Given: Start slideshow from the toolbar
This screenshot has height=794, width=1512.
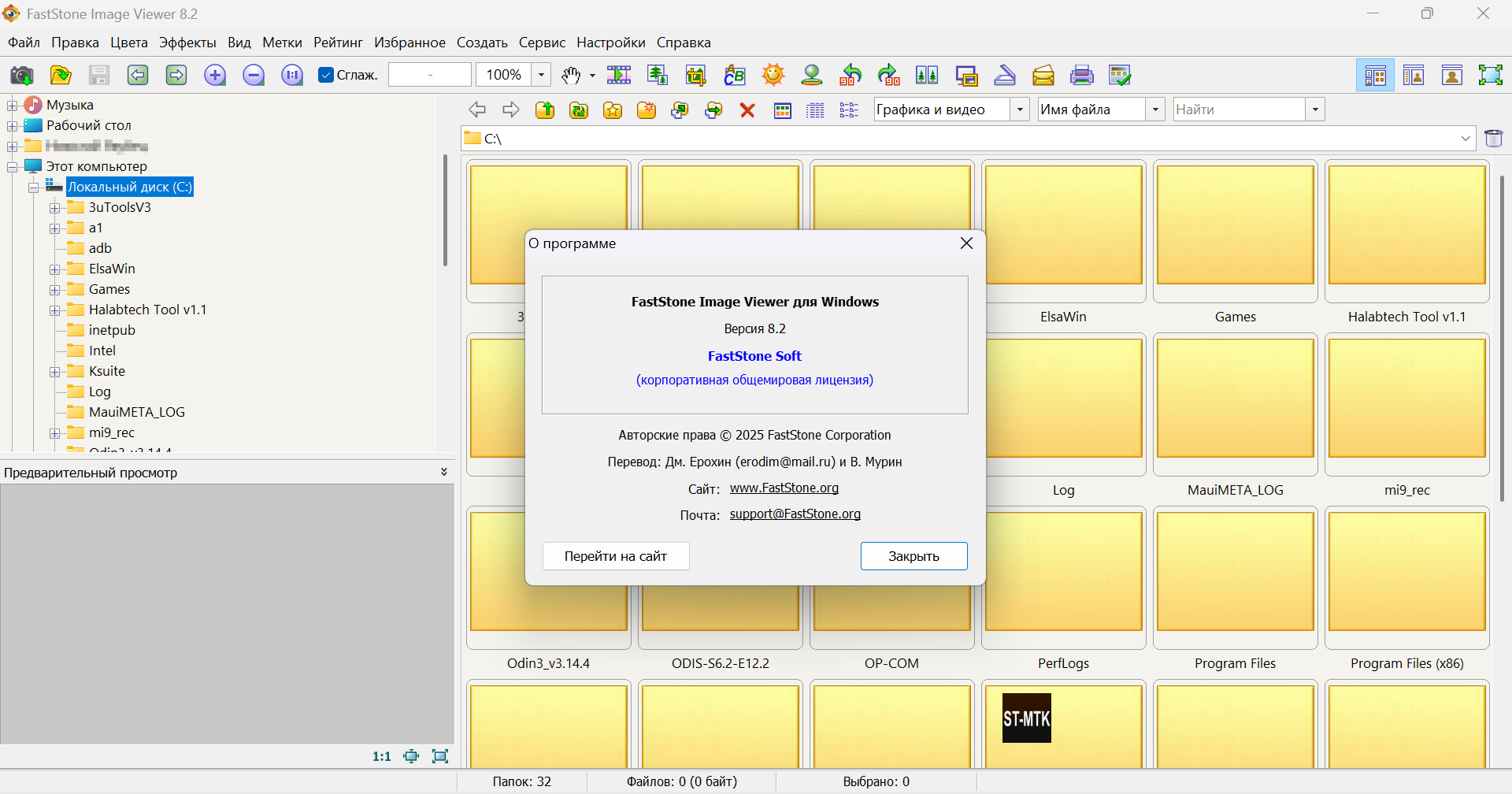Looking at the screenshot, I should click(x=619, y=76).
